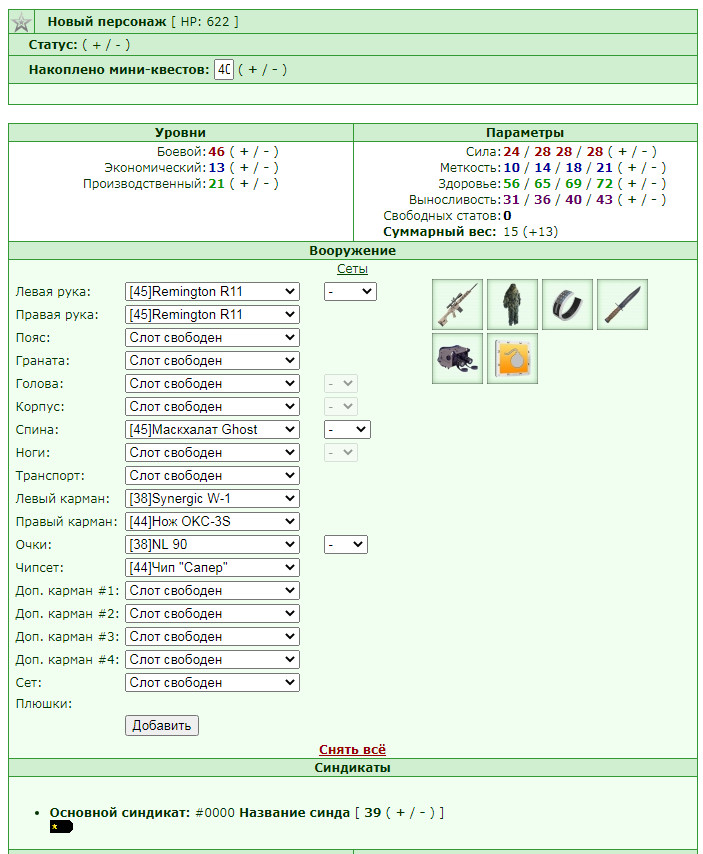Click the Новый персонаж character name
This screenshot has width=703, height=854.
coord(107,22)
